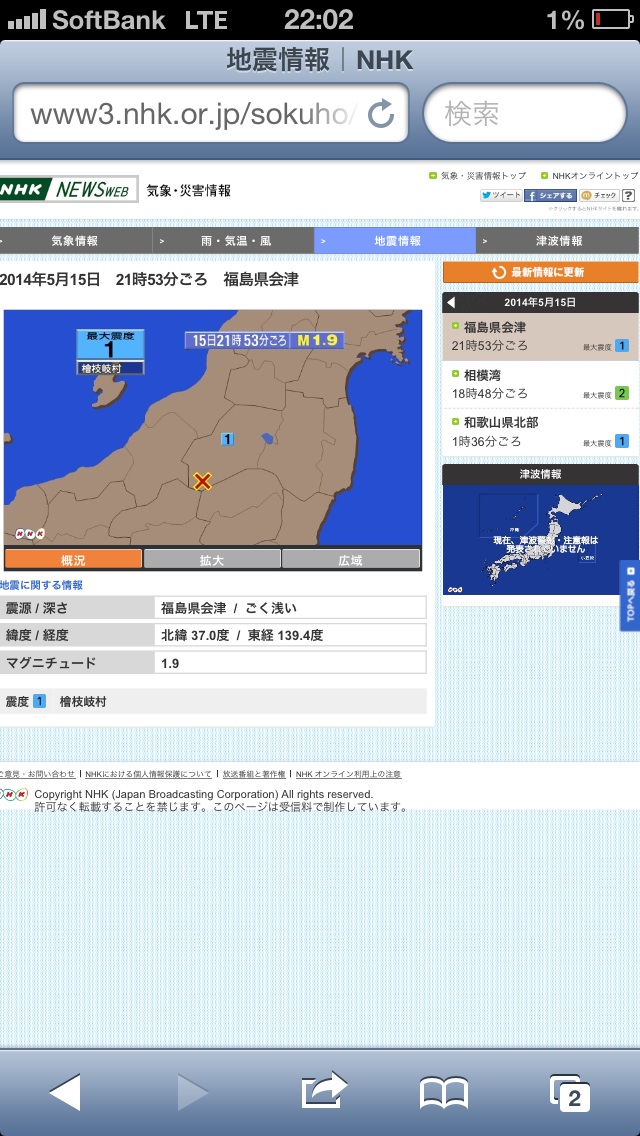Select the 拡大 map view tab
Screen dimensions: 640x1136
[x=212, y=559]
